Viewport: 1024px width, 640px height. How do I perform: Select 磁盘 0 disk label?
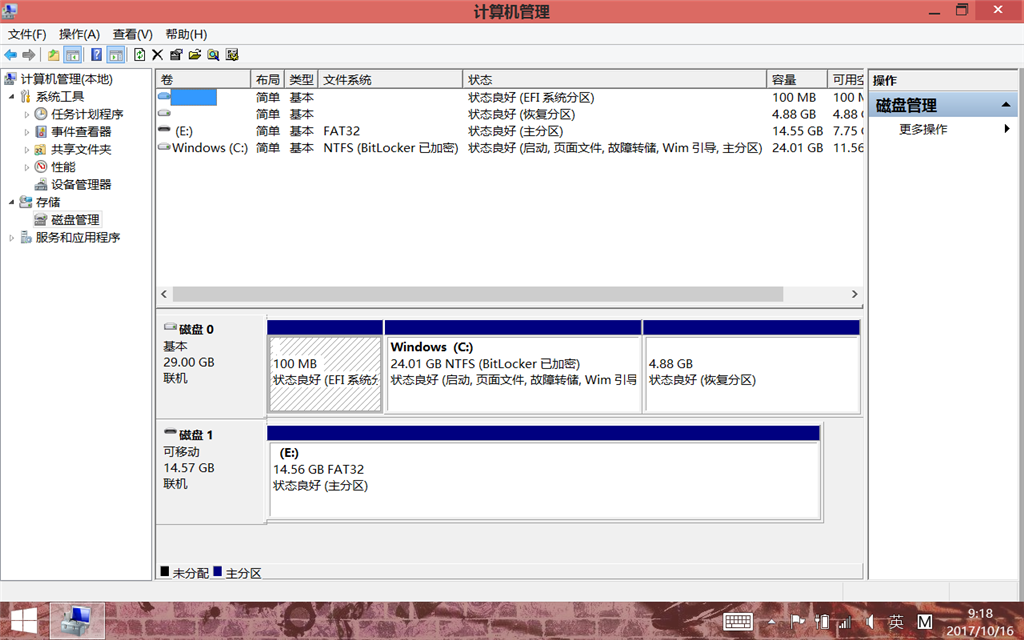click(196, 329)
